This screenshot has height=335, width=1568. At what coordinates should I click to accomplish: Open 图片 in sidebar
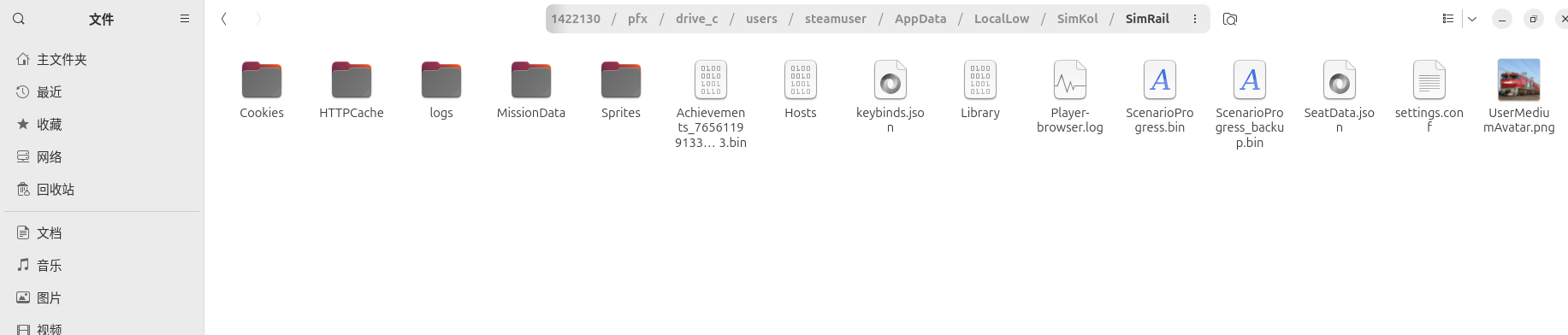tap(102, 298)
